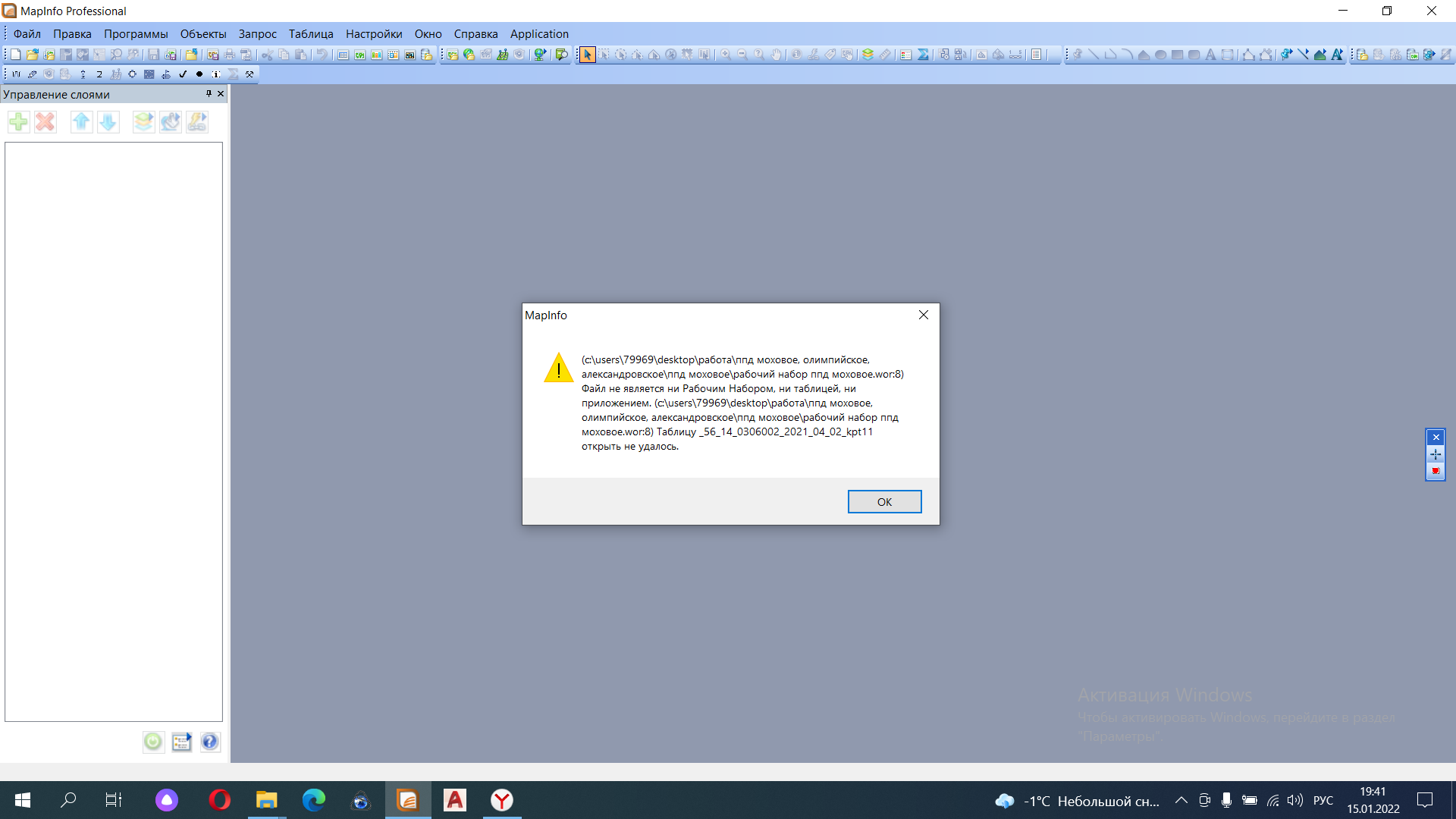
Task: Open the Таблица menu
Action: point(311,33)
